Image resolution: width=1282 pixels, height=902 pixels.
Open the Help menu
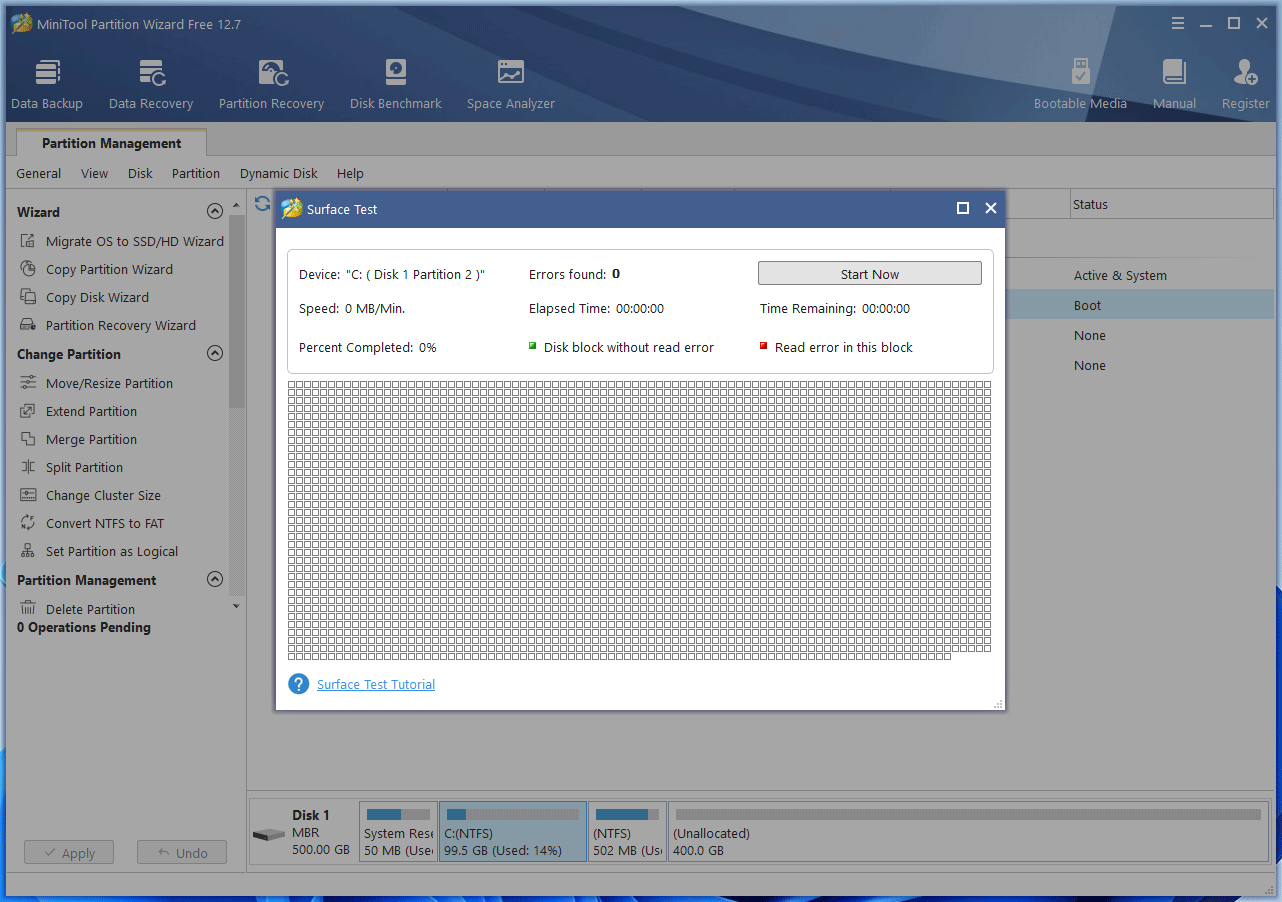pyautogui.click(x=350, y=173)
